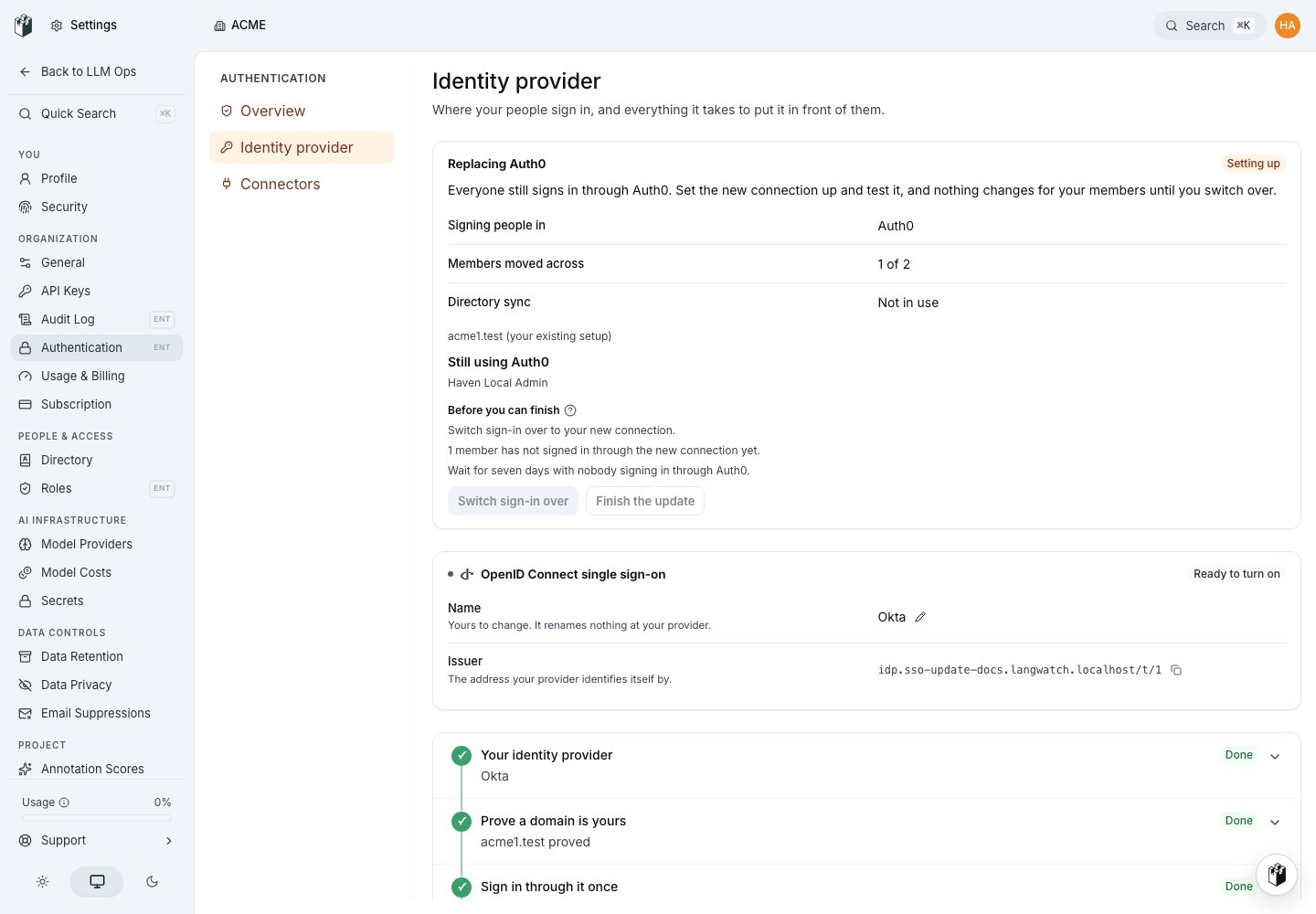This screenshot has height=914, width=1316.
Task: Click the Settings gear icon in header
Action: (x=57, y=26)
